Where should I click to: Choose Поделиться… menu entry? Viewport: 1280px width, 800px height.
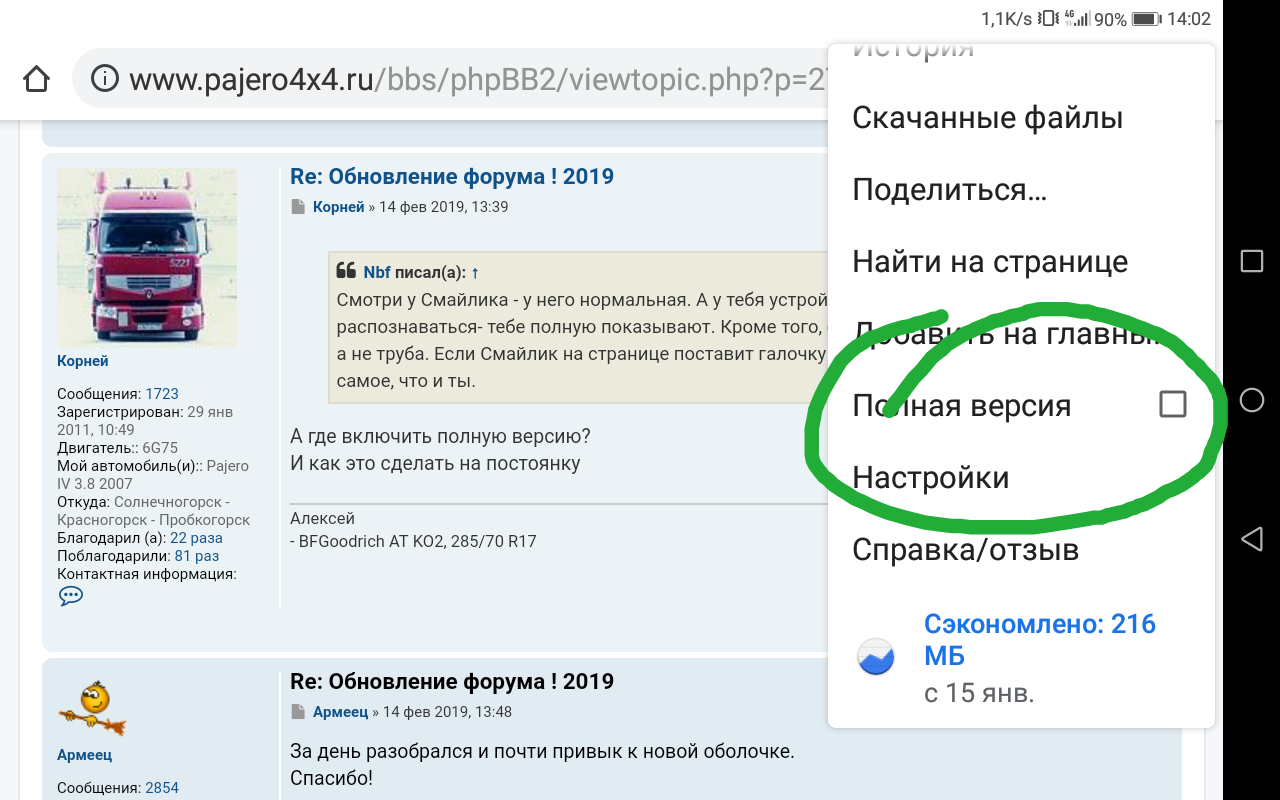point(949,190)
